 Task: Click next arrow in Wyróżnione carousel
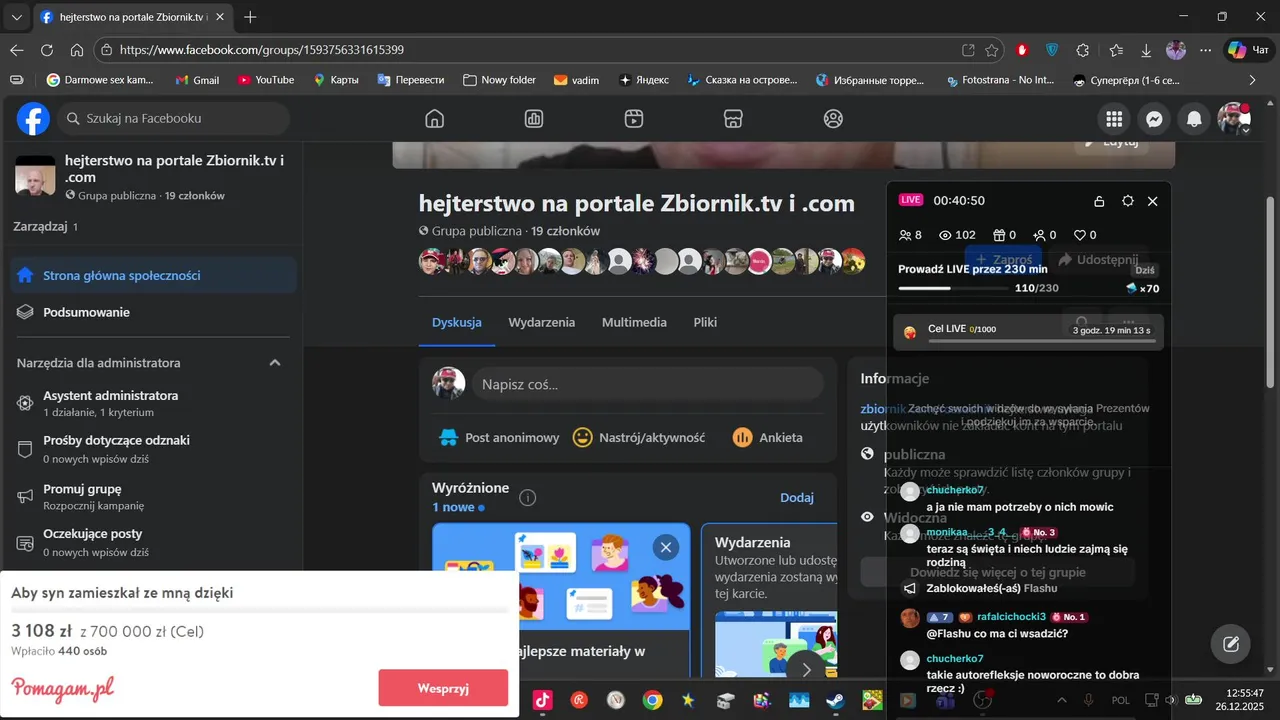[x=806, y=668]
